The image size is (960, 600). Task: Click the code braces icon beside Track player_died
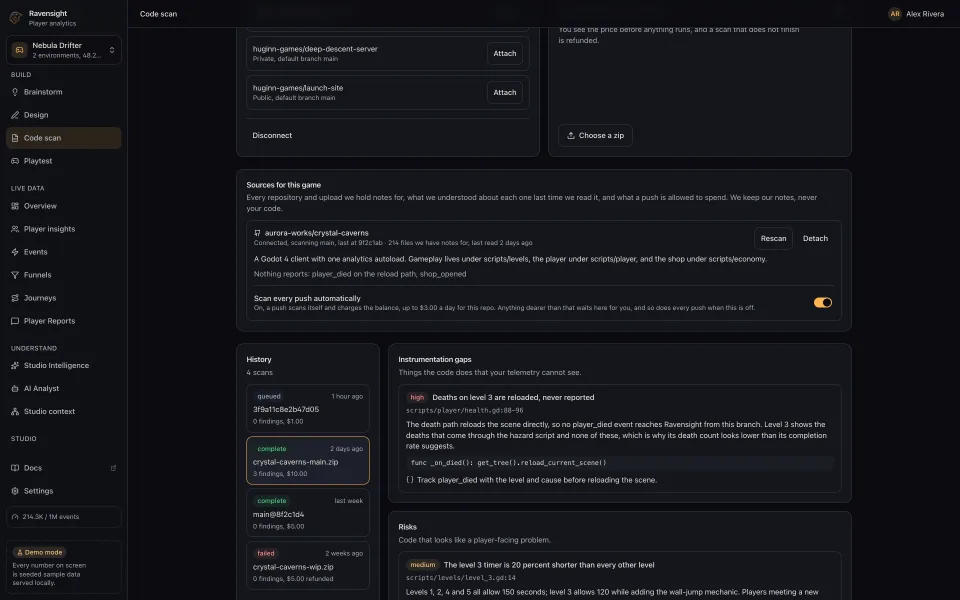[x=410, y=480]
